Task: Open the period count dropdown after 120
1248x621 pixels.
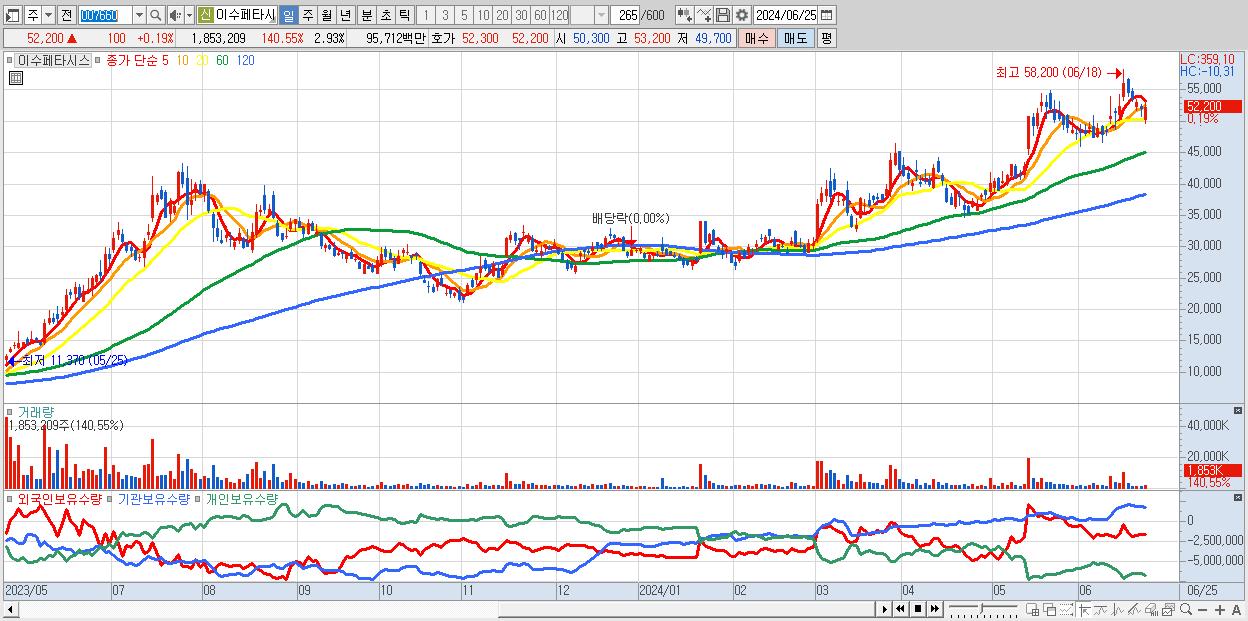Action: pos(600,15)
